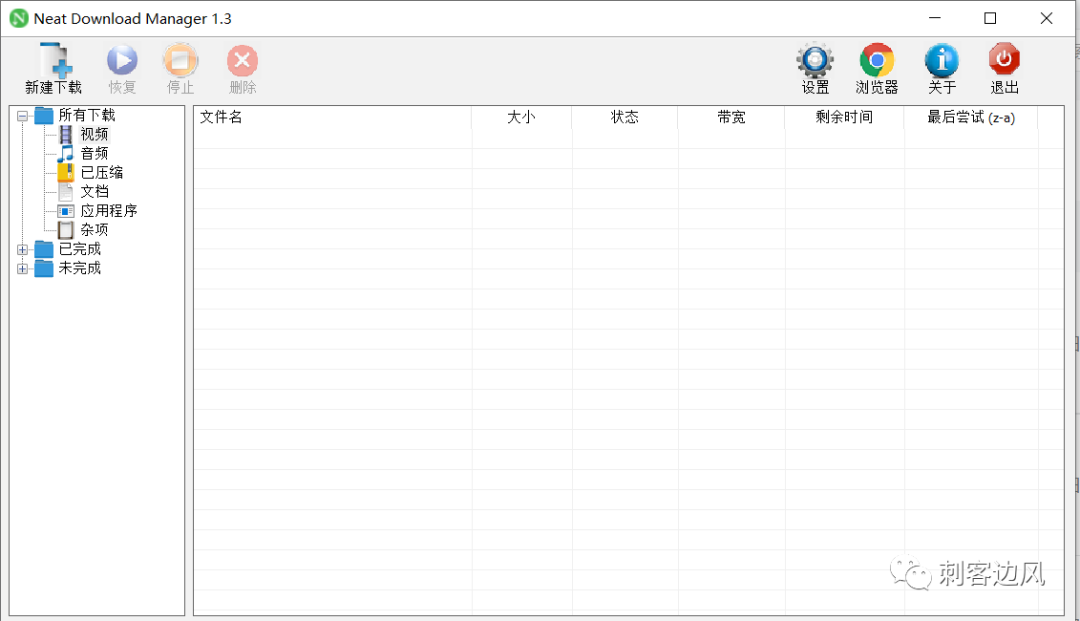The image size is (1080, 621).
Task: Maximize the Neat Download Manager window
Action: (x=990, y=19)
